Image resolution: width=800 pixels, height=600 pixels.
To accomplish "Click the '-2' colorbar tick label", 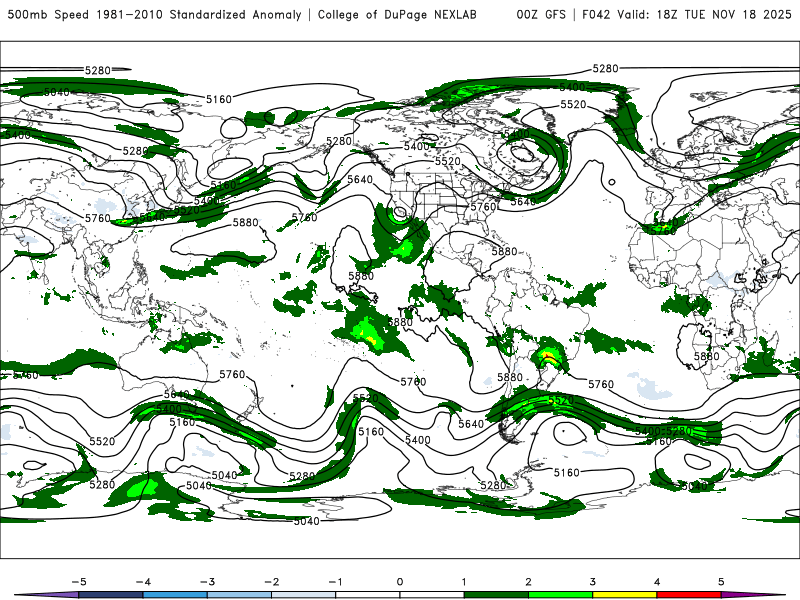I will (271, 582).
